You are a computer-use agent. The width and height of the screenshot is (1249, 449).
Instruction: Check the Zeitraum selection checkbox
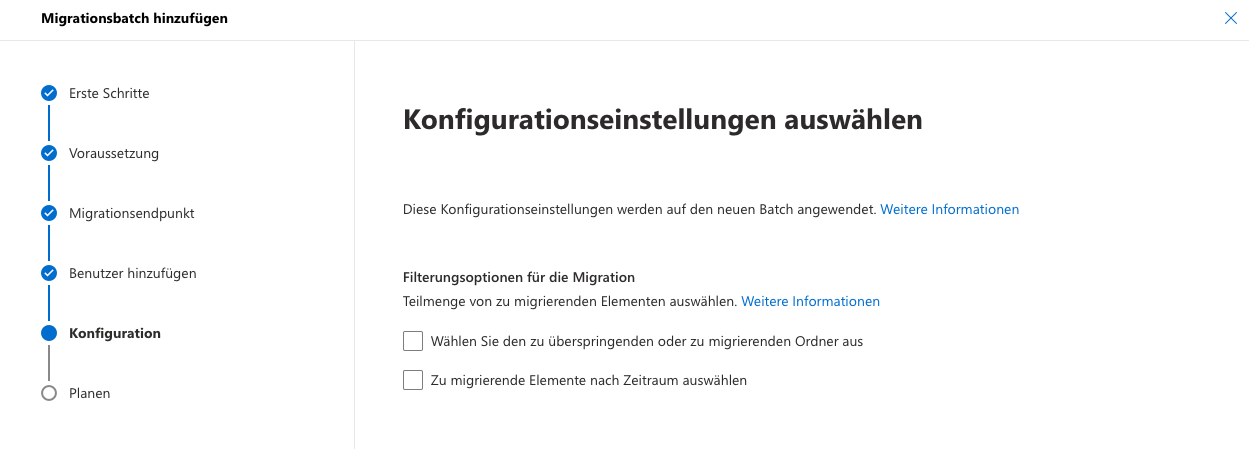413,380
